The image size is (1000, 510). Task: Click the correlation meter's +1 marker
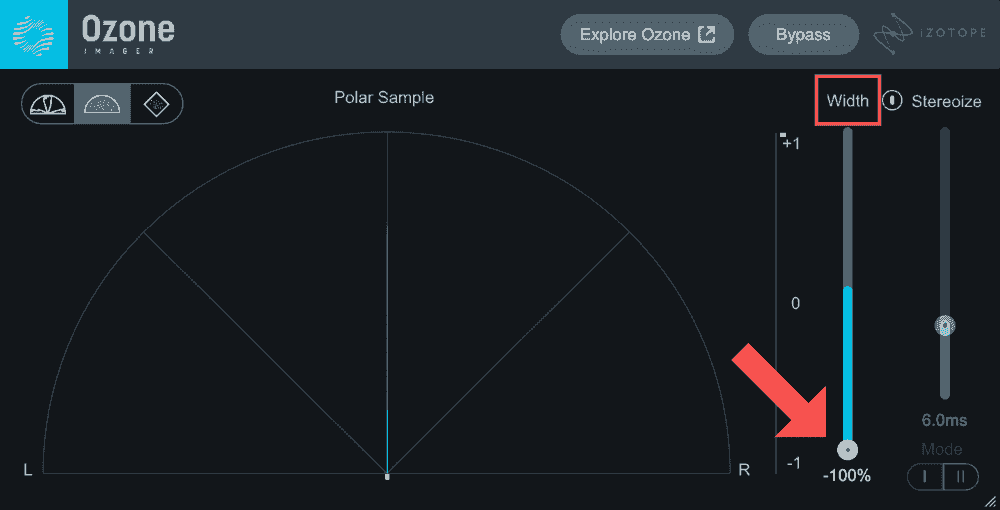791,143
